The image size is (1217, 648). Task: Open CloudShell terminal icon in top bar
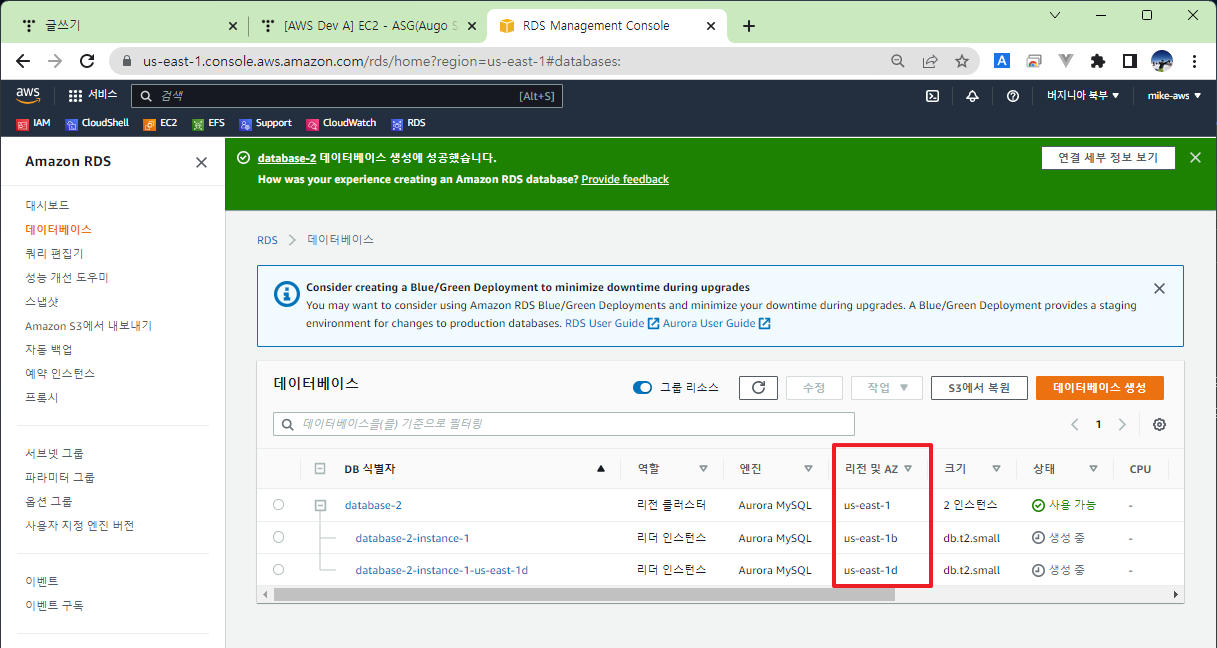pyautogui.click(x=932, y=96)
